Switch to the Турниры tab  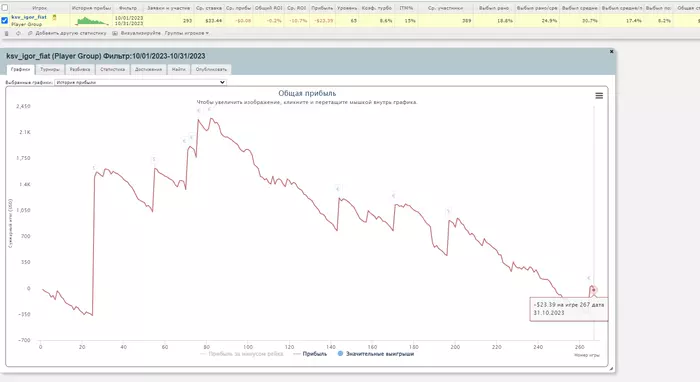pos(50,70)
